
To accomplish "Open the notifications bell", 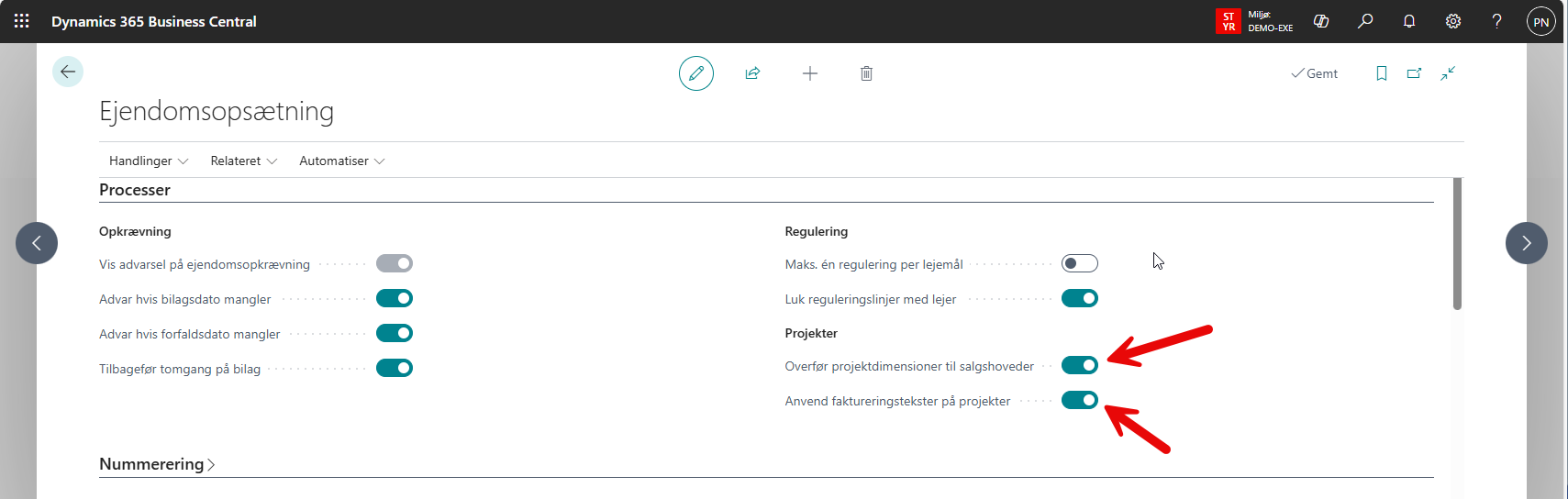I will coord(1409,21).
